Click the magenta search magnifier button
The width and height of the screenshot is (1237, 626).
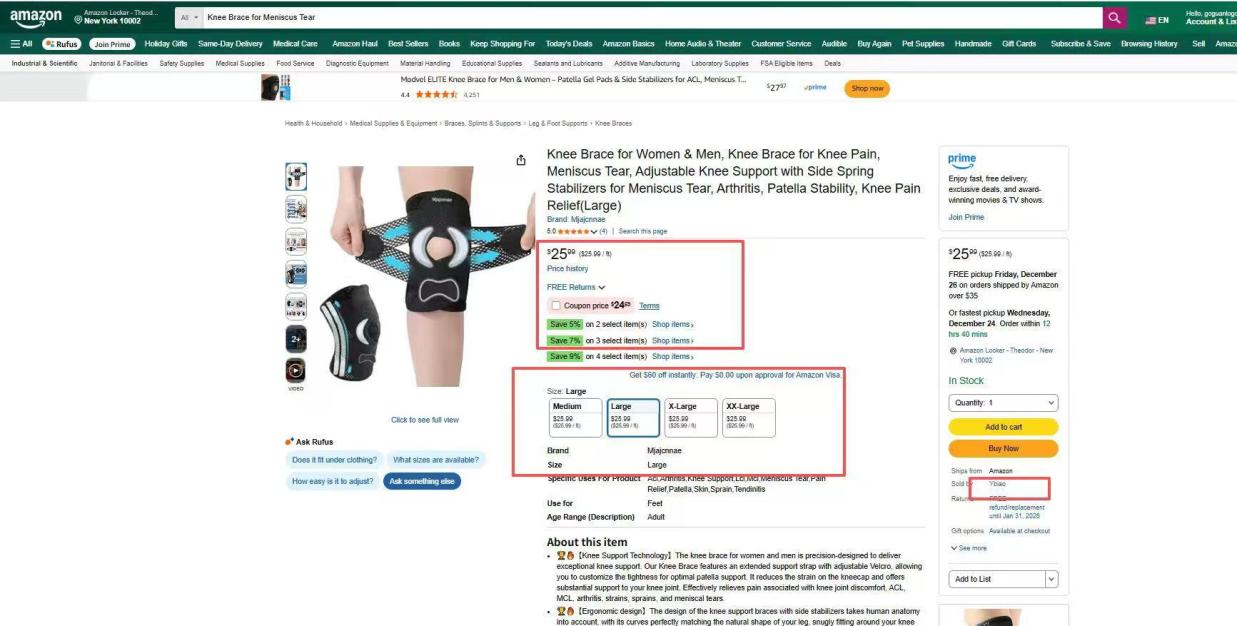pos(1115,18)
